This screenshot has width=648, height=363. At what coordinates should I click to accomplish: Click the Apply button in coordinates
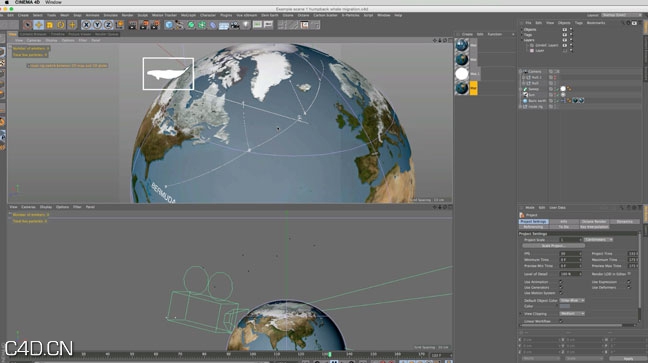click(628, 359)
